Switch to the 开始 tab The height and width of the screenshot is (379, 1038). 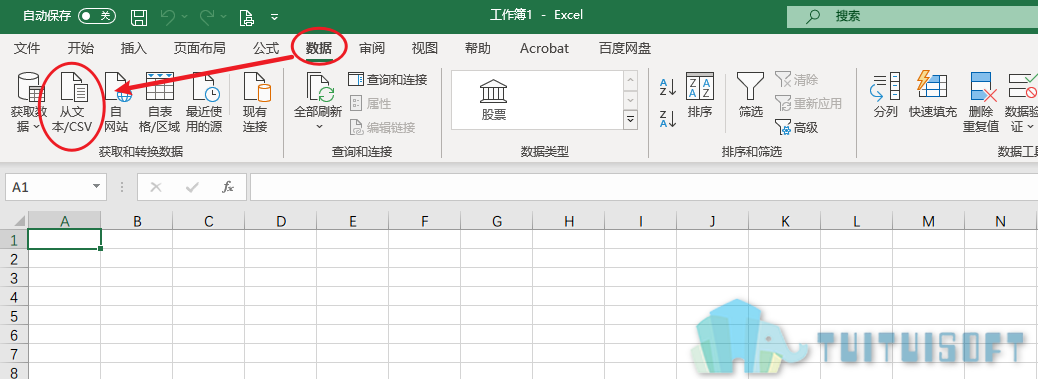pos(81,48)
